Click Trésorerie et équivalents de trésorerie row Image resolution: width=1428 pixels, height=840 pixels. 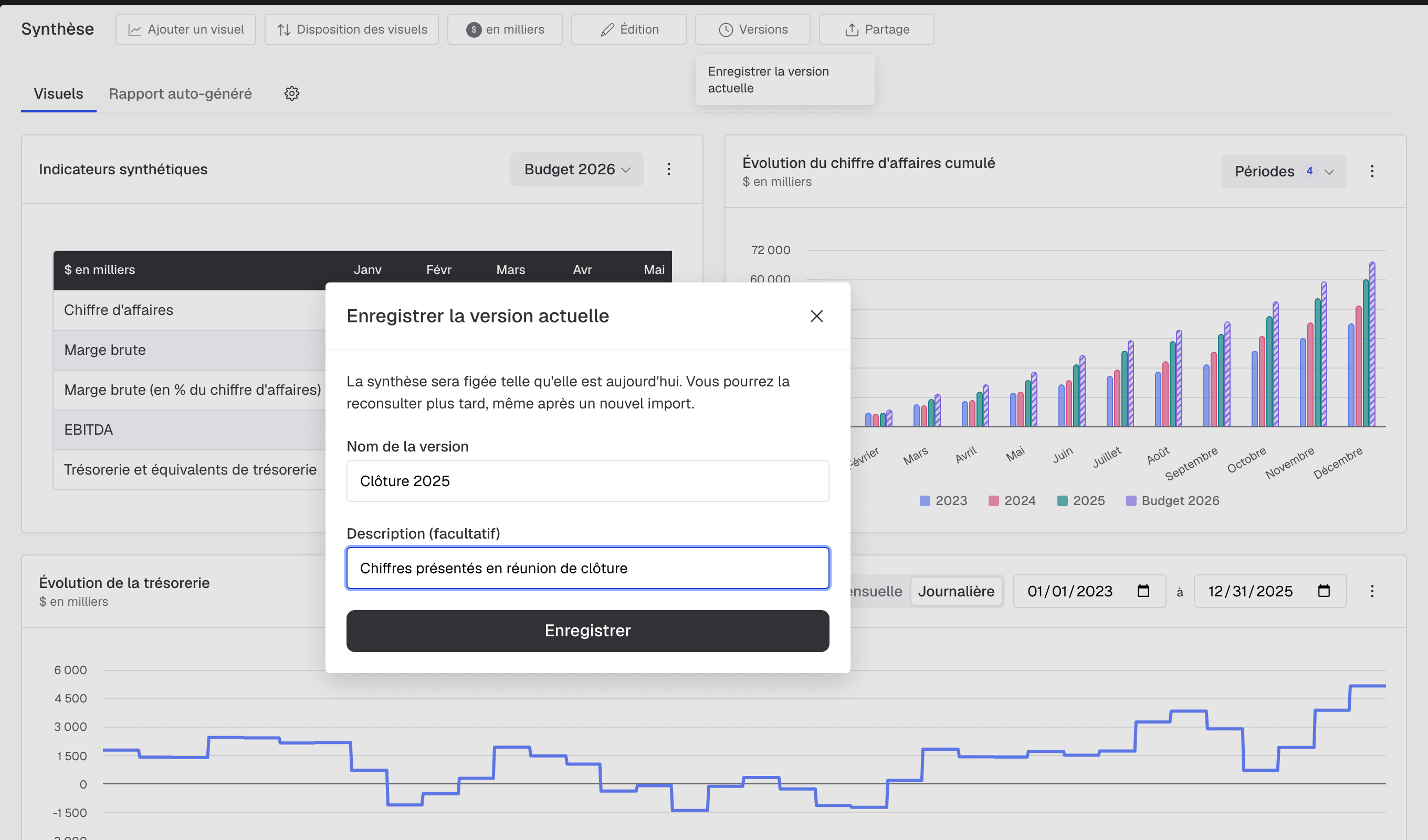pyautogui.click(x=190, y=470)
